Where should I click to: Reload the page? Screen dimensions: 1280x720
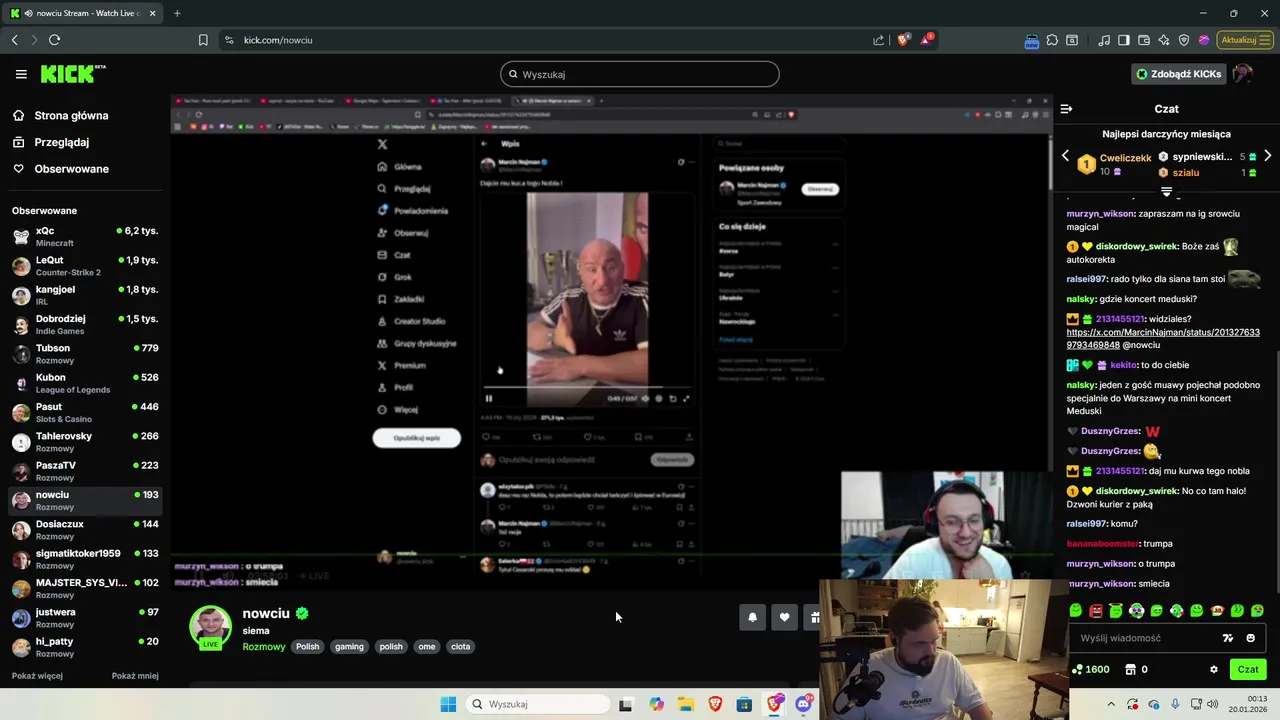[x=54, y=40]
